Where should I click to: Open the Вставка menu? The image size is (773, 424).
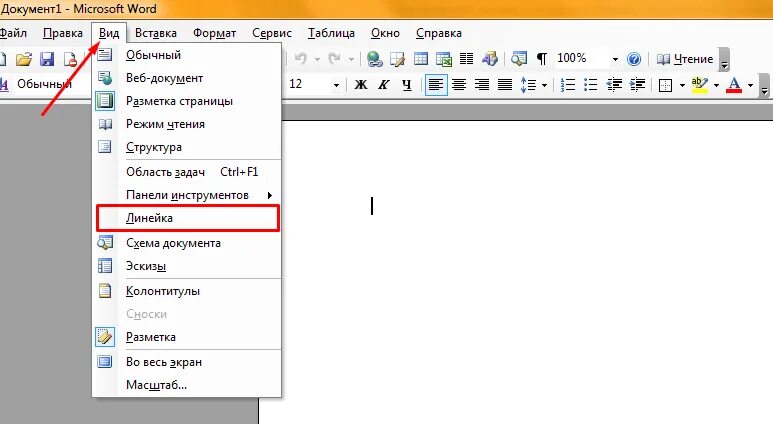156,33
